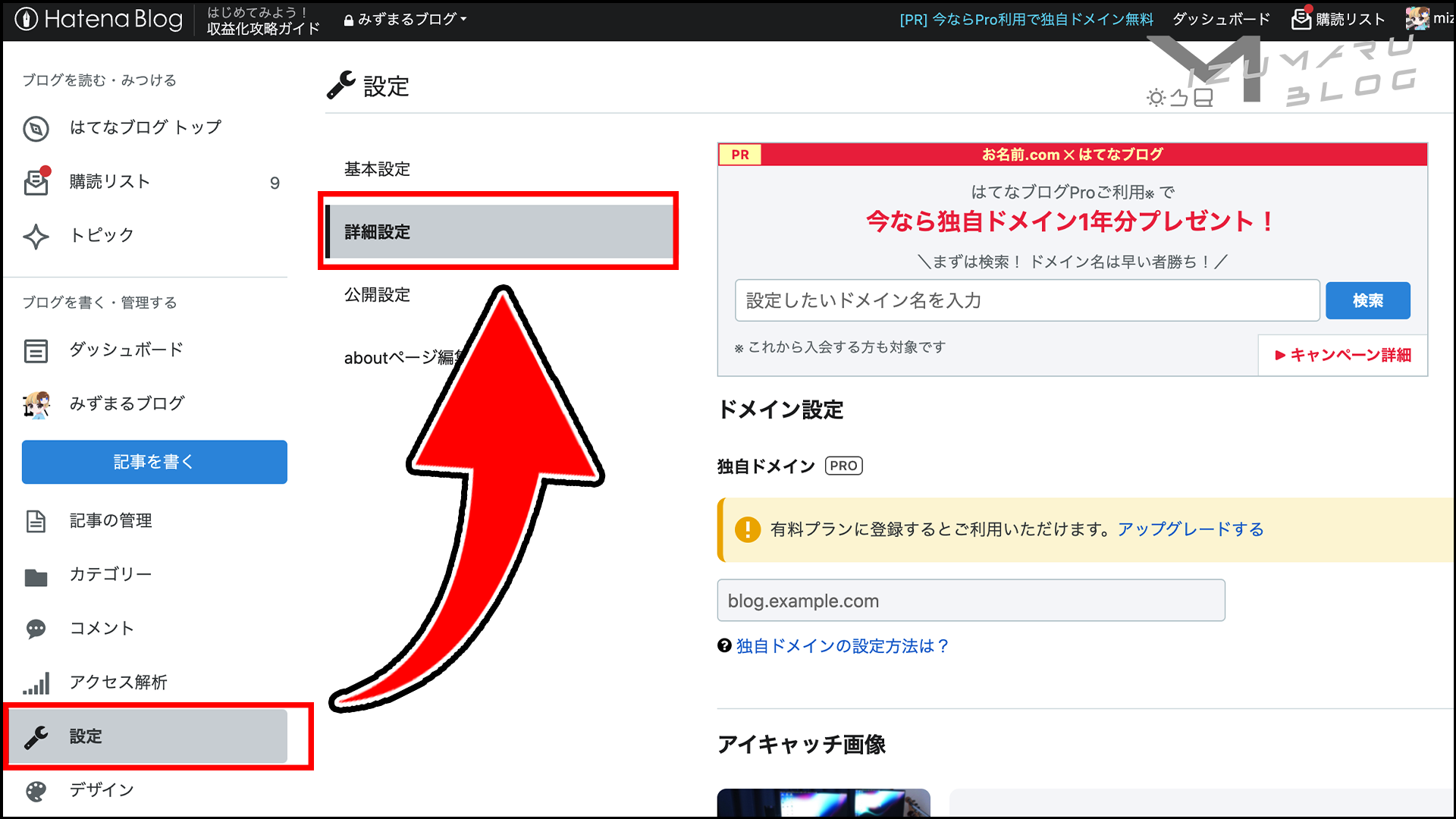Expand the みずまるブログ dropdown in header
Image resolution: width=1456 pixels, height=819 pixels.
pyautogui.click(x=406, y=20)
